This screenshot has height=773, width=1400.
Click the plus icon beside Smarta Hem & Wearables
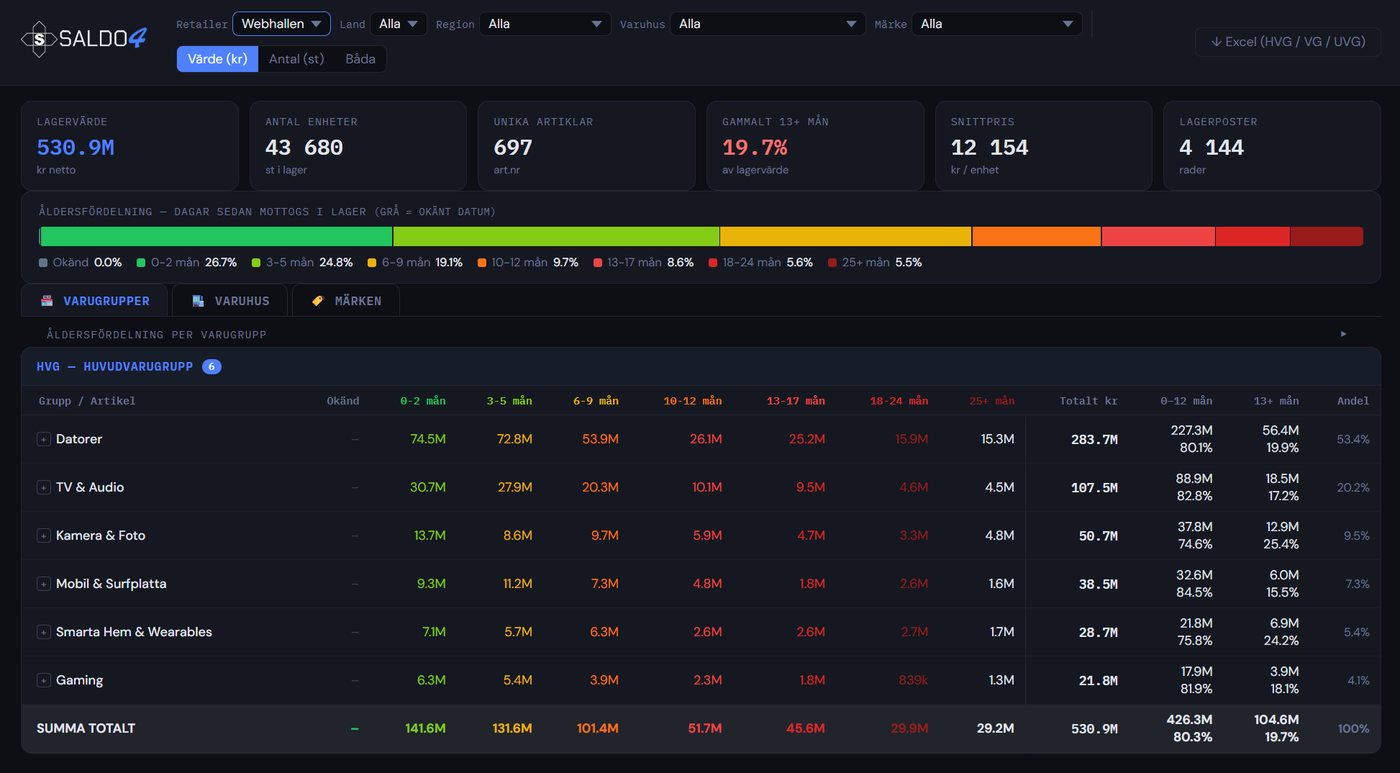(44, 632)
